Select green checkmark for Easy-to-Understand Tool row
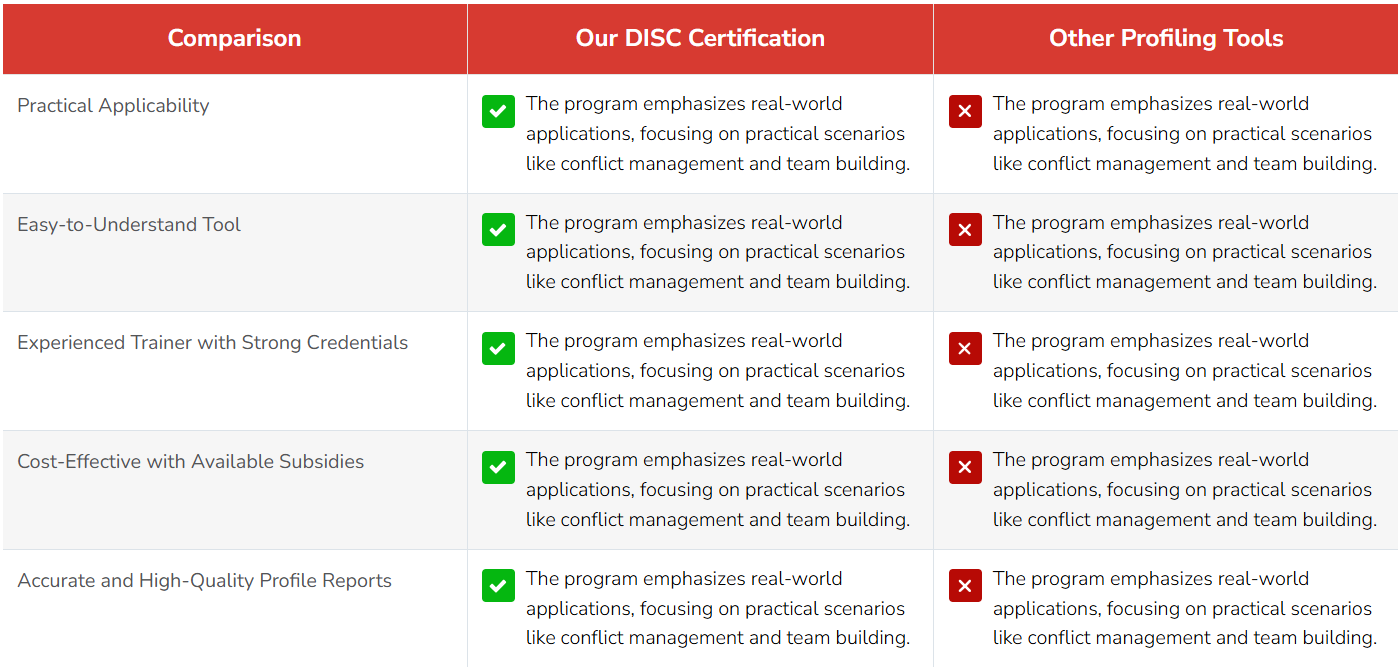1400x669 pixels. [x=498, y=230]
